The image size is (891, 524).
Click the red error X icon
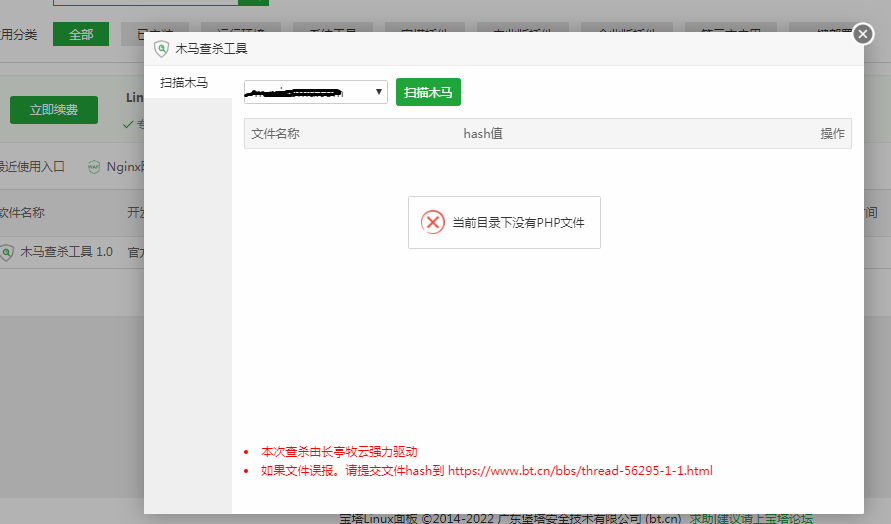coord(433,222)
